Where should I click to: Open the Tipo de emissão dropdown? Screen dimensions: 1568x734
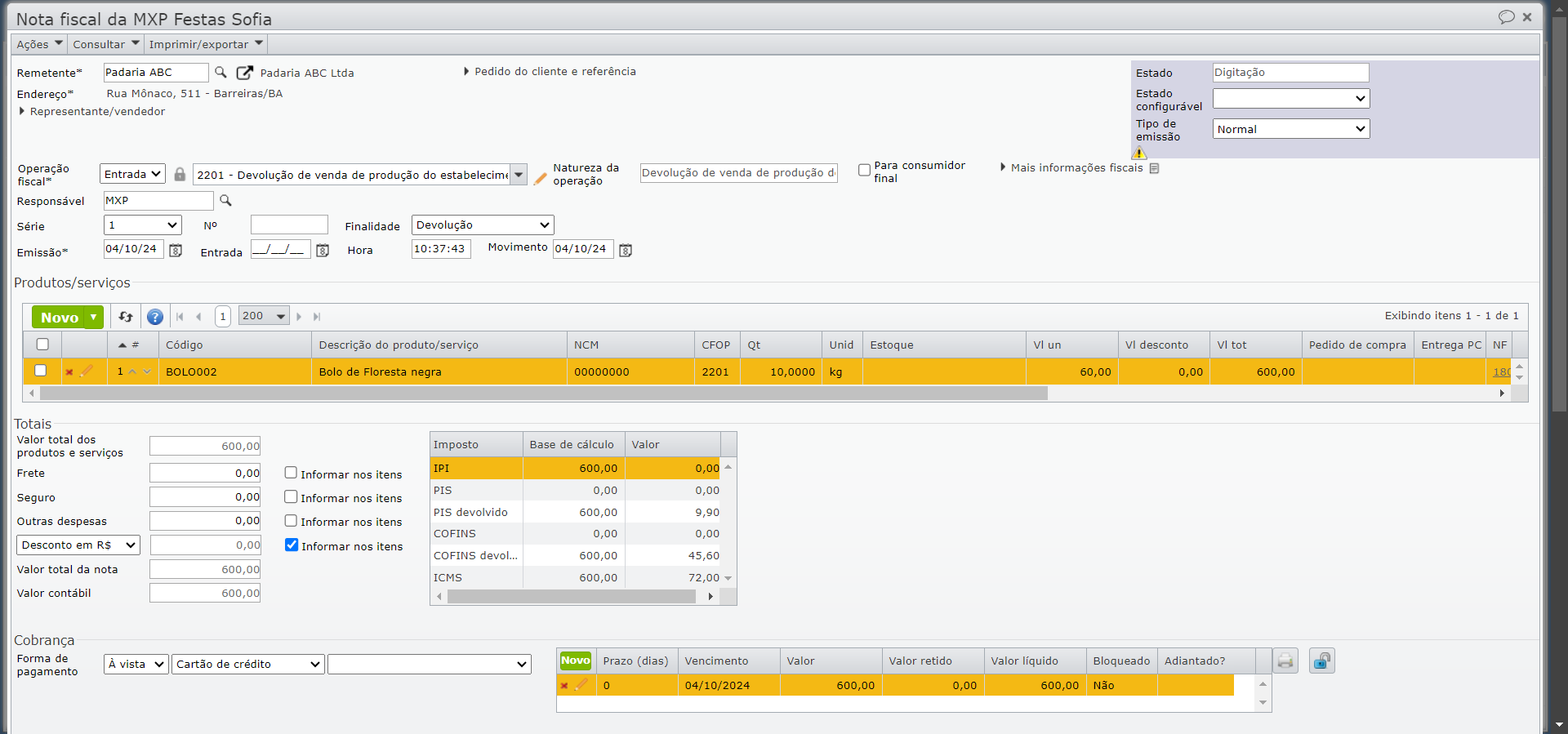[x=1290, y=129]
